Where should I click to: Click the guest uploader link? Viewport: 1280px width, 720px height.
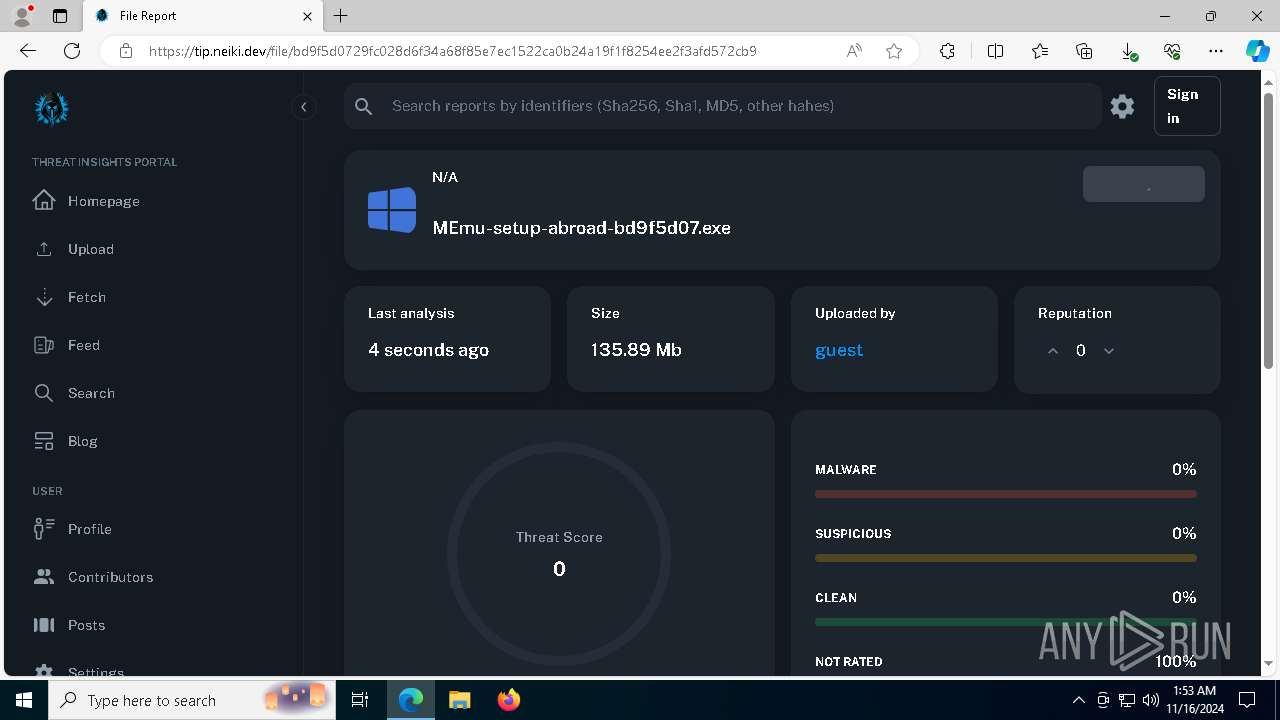(839, 350)
